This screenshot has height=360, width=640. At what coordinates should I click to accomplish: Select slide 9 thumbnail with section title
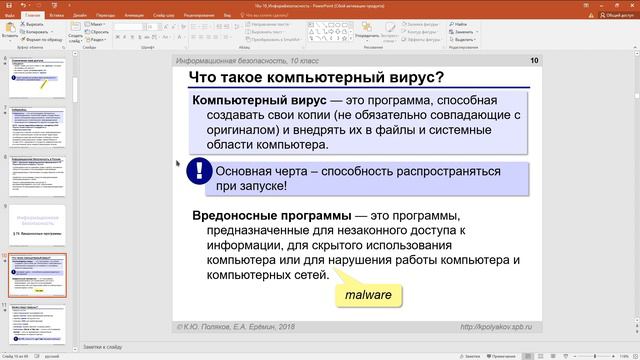click(37, 225)
